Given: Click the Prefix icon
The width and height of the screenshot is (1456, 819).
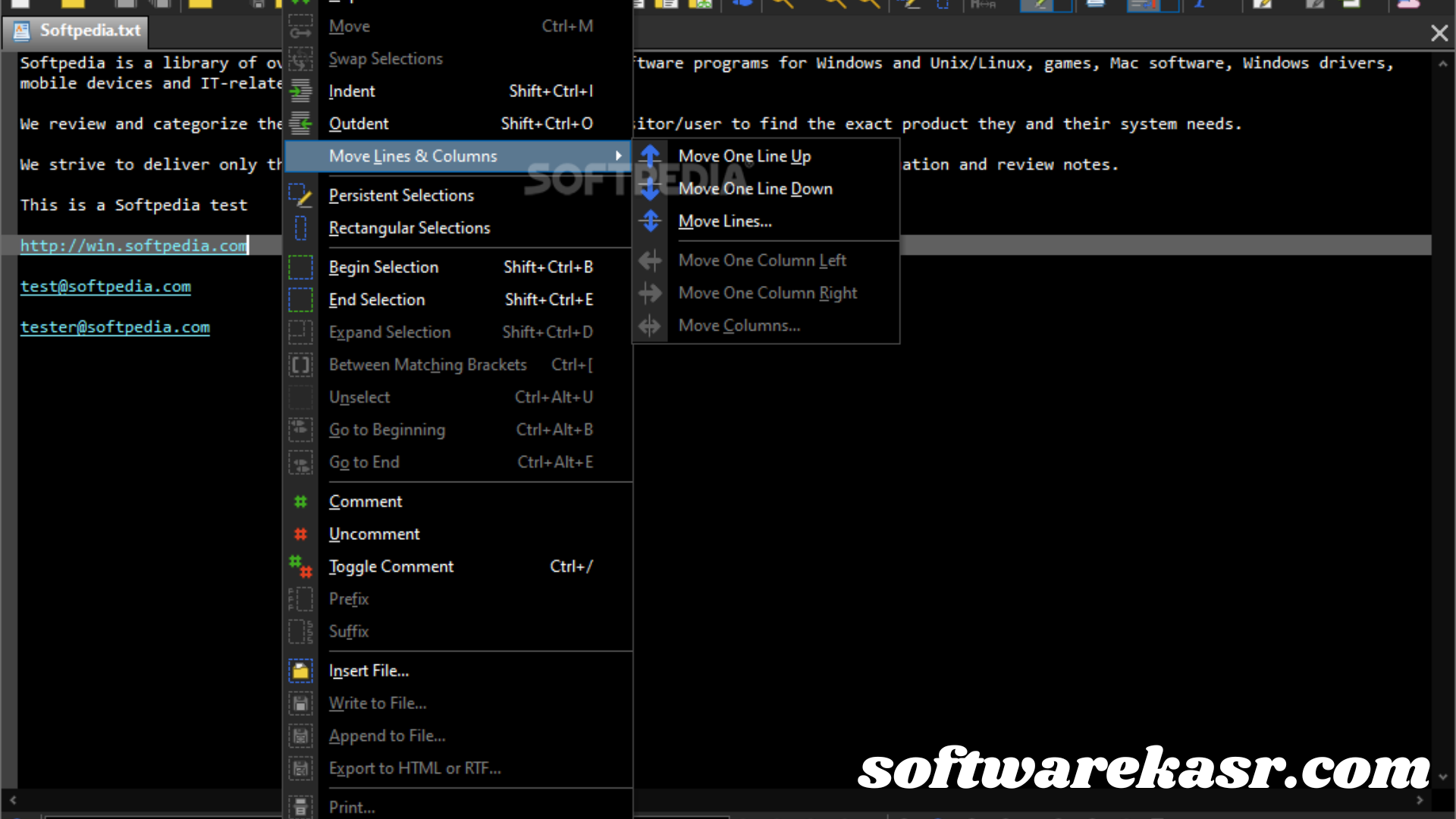Looking at the screenshot, I should tap(300, 599).
